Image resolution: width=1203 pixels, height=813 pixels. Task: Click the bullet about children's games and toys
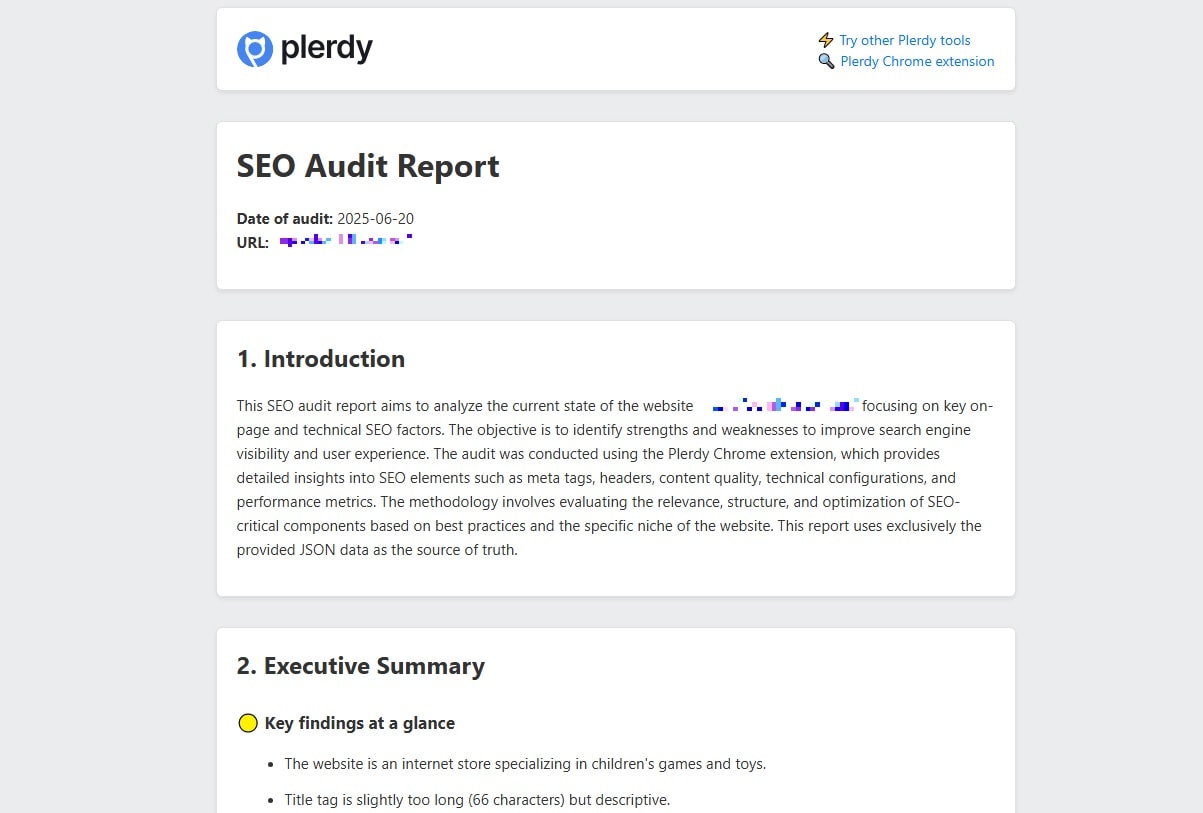(x=525, y=763)
